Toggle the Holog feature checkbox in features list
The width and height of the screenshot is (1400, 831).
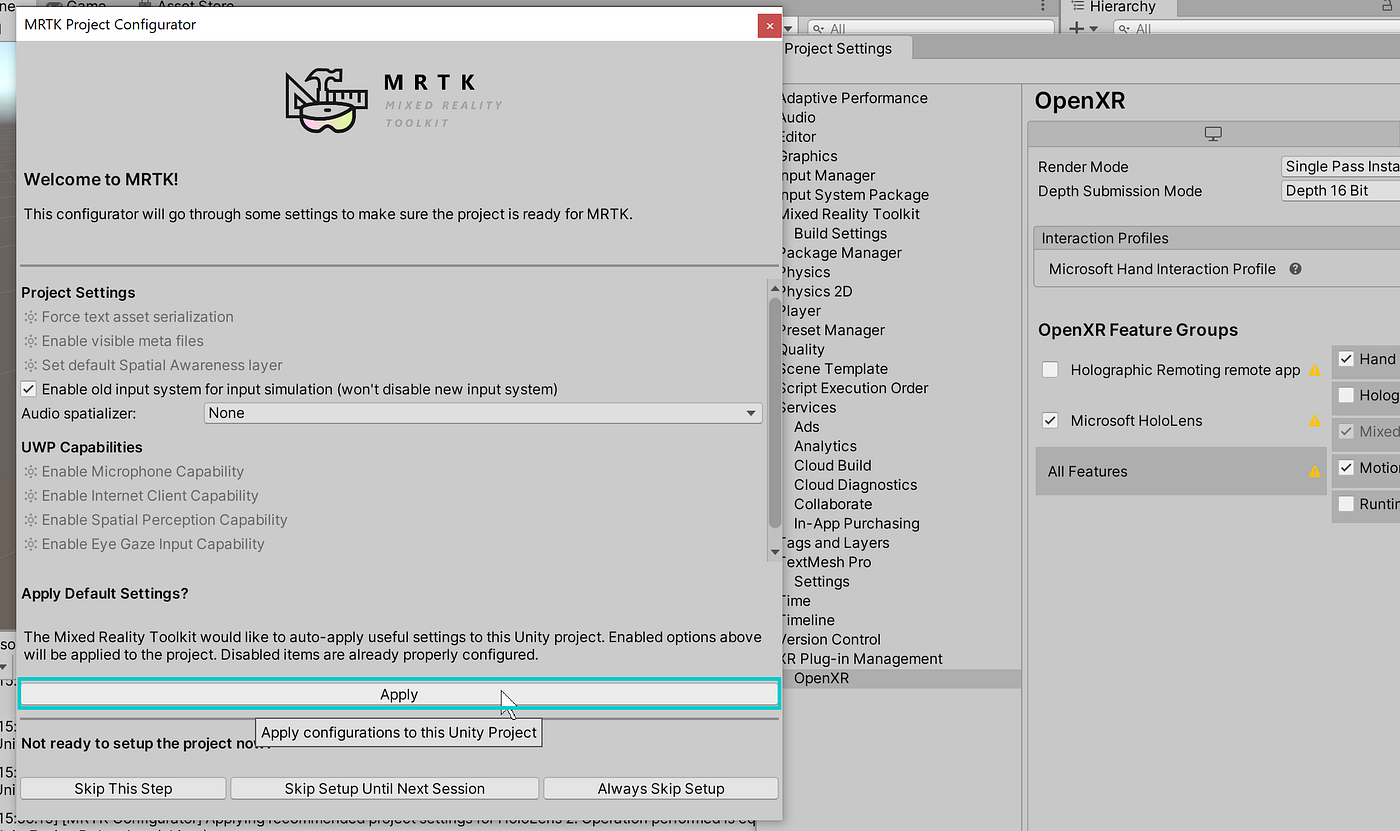coord(1346,395)
